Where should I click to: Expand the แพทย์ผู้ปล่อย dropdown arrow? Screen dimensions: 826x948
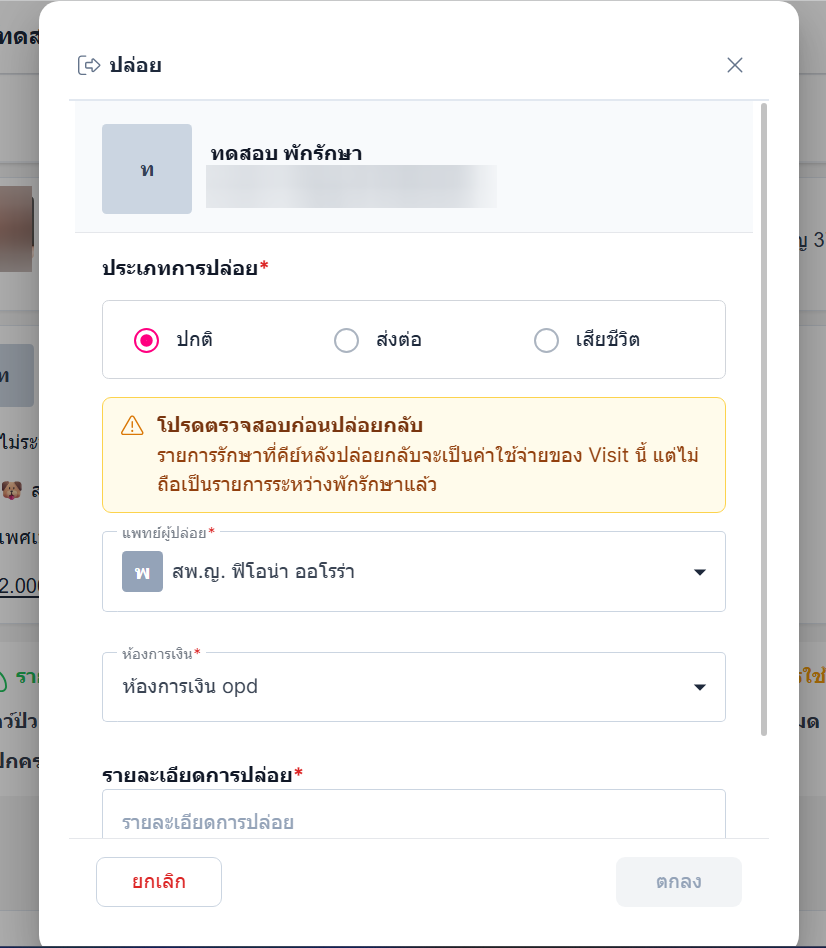click(700, 572)
